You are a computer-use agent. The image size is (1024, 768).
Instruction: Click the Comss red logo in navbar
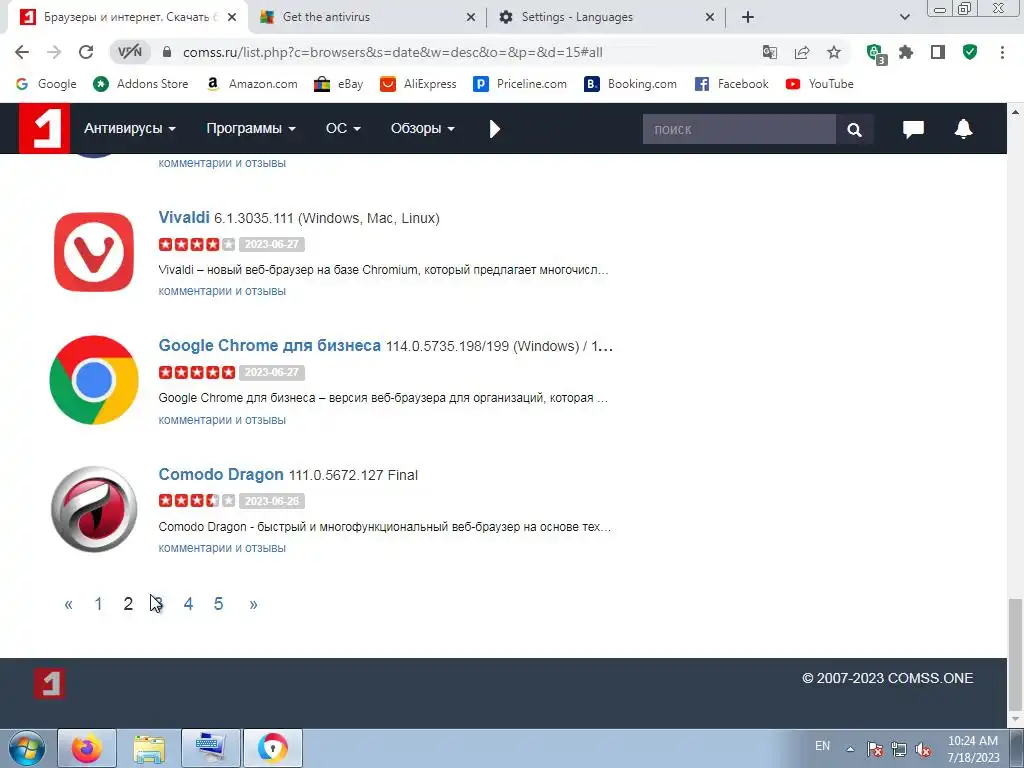(44, 129)
